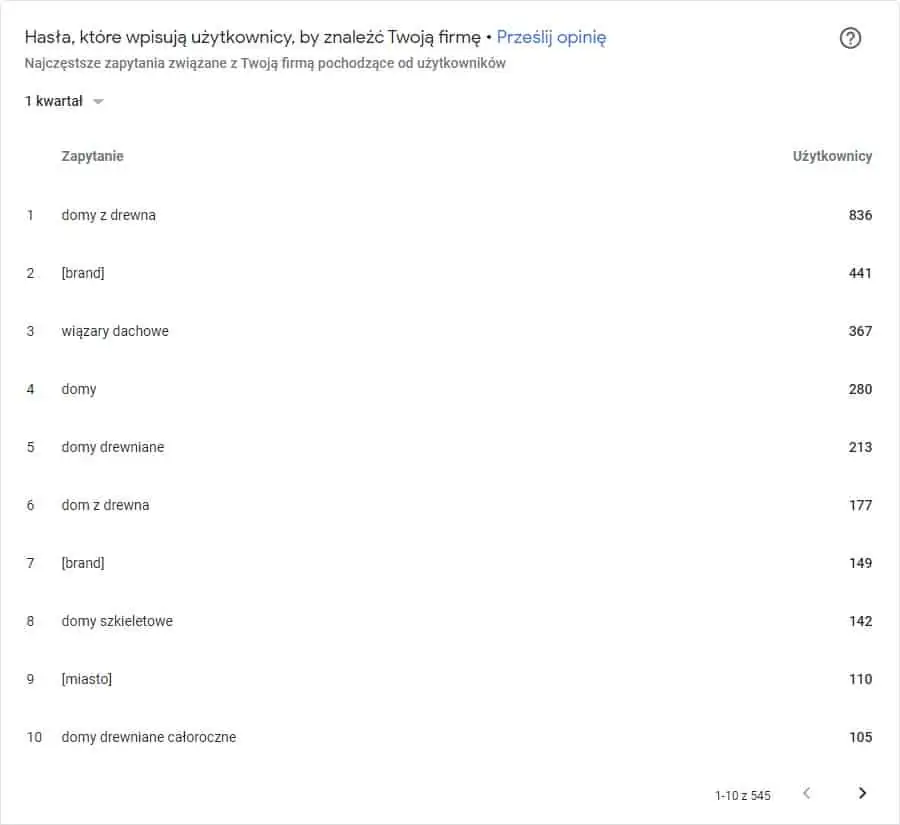
Task: Sort by the Użytkownicy column header
Action: pyautogui.click(x=832, y=156)
